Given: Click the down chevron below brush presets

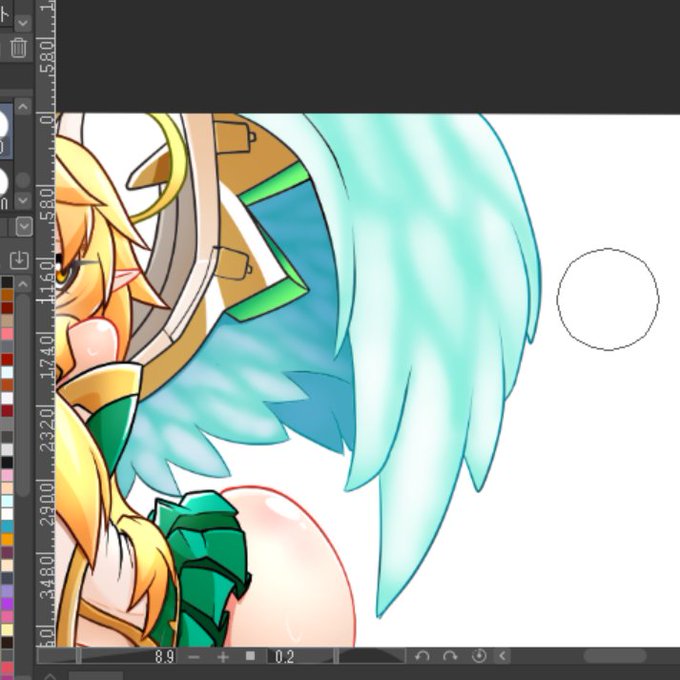Looking at the screenshot, I should (23, 200).
